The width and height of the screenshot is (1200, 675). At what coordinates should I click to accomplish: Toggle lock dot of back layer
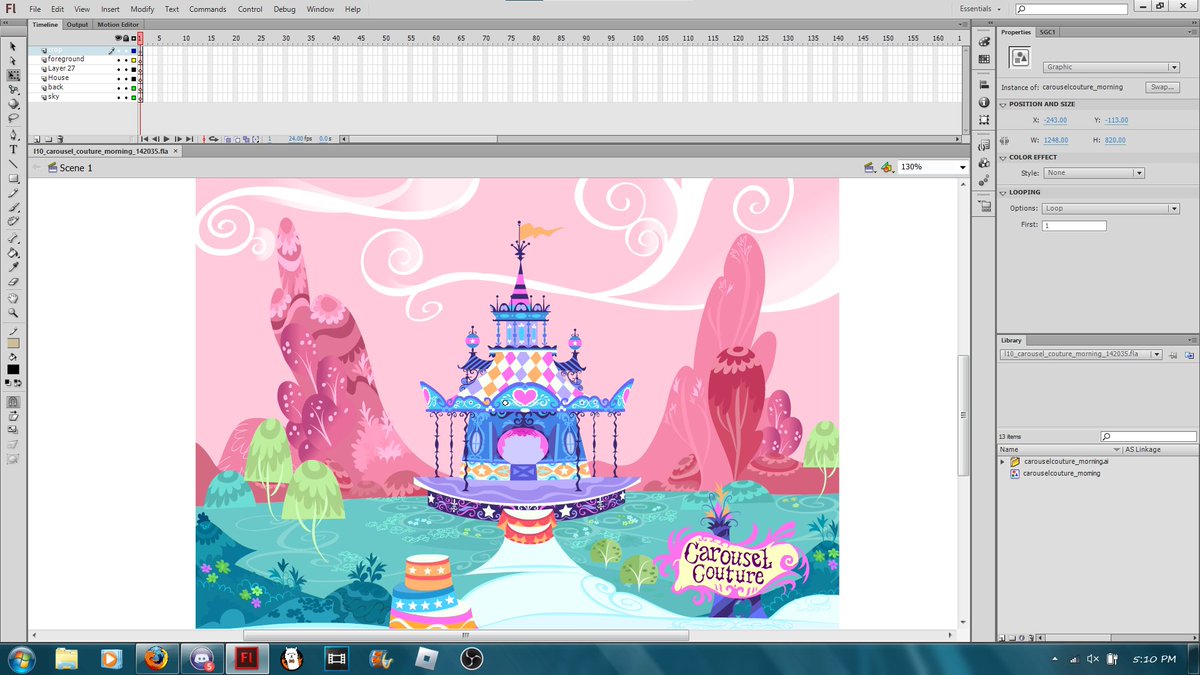126,88
